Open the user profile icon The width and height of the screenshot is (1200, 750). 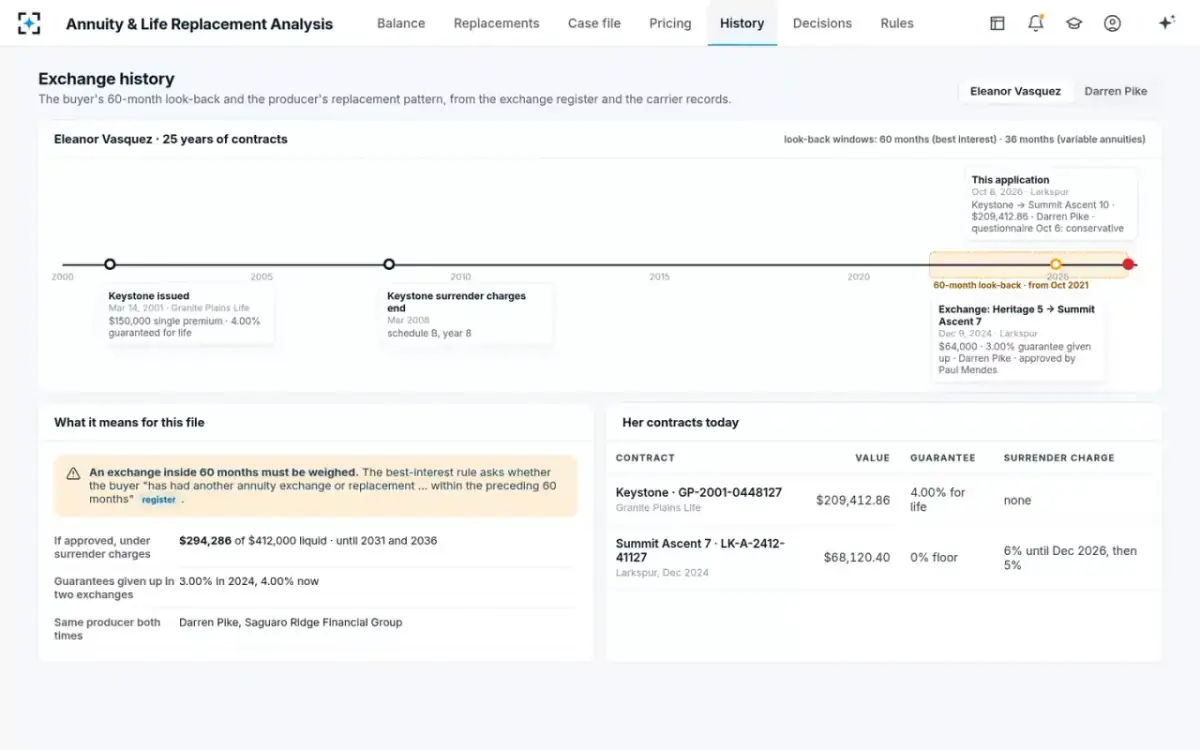pyautogui.click(x=1112, y=23)
